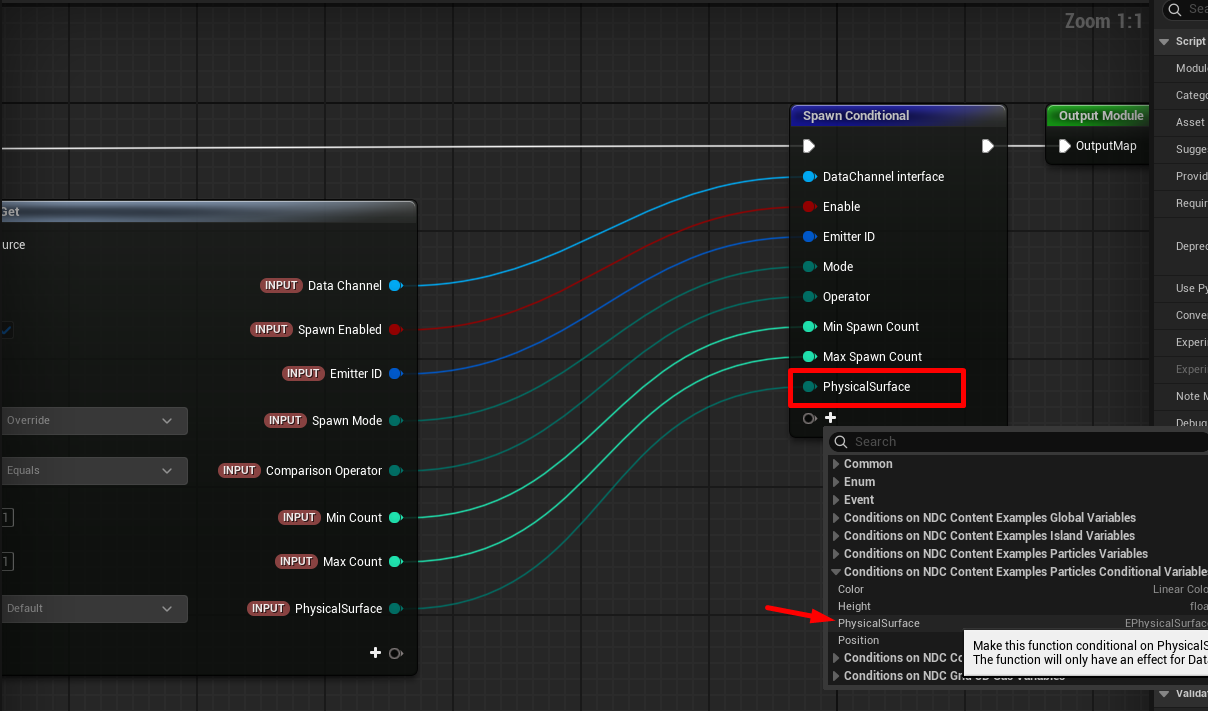Select the Spawn Mode output pin

click(x=395, y=421)
